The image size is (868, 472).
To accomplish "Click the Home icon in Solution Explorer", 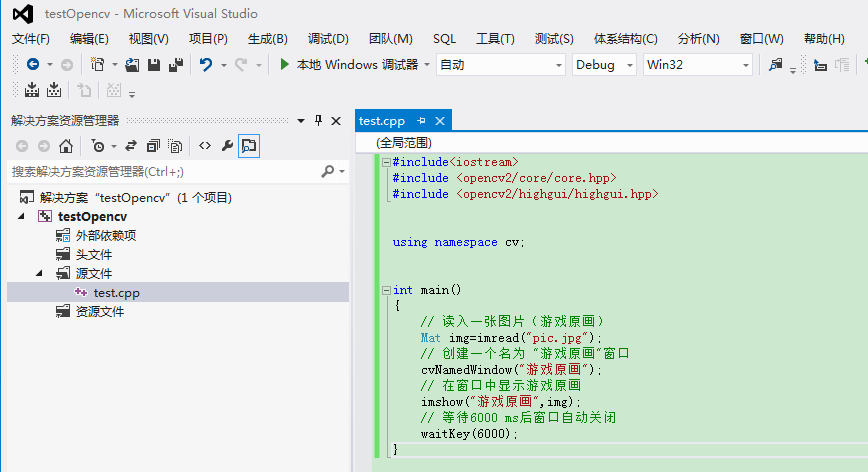I will tap(66, 146).
